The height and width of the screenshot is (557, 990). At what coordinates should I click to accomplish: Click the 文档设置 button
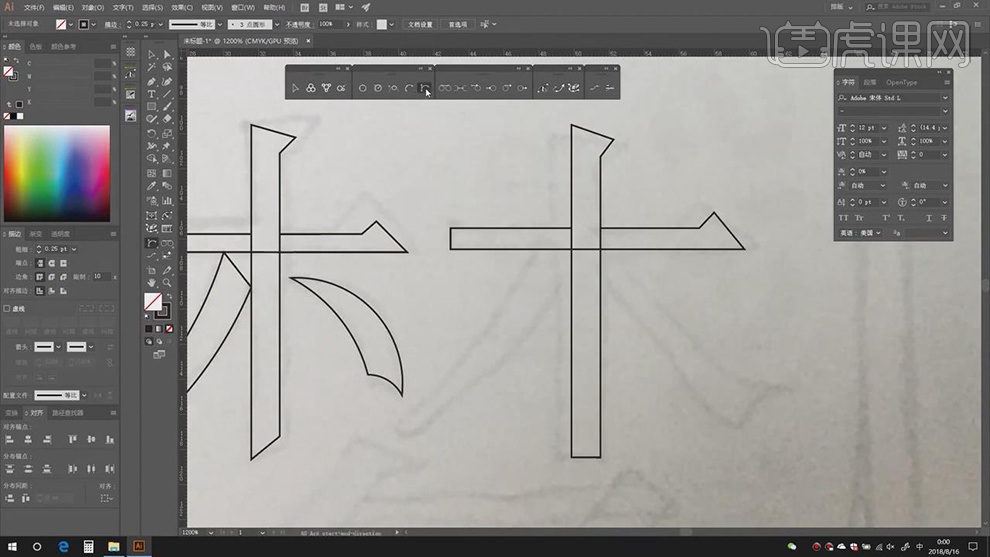click(420, 24)
